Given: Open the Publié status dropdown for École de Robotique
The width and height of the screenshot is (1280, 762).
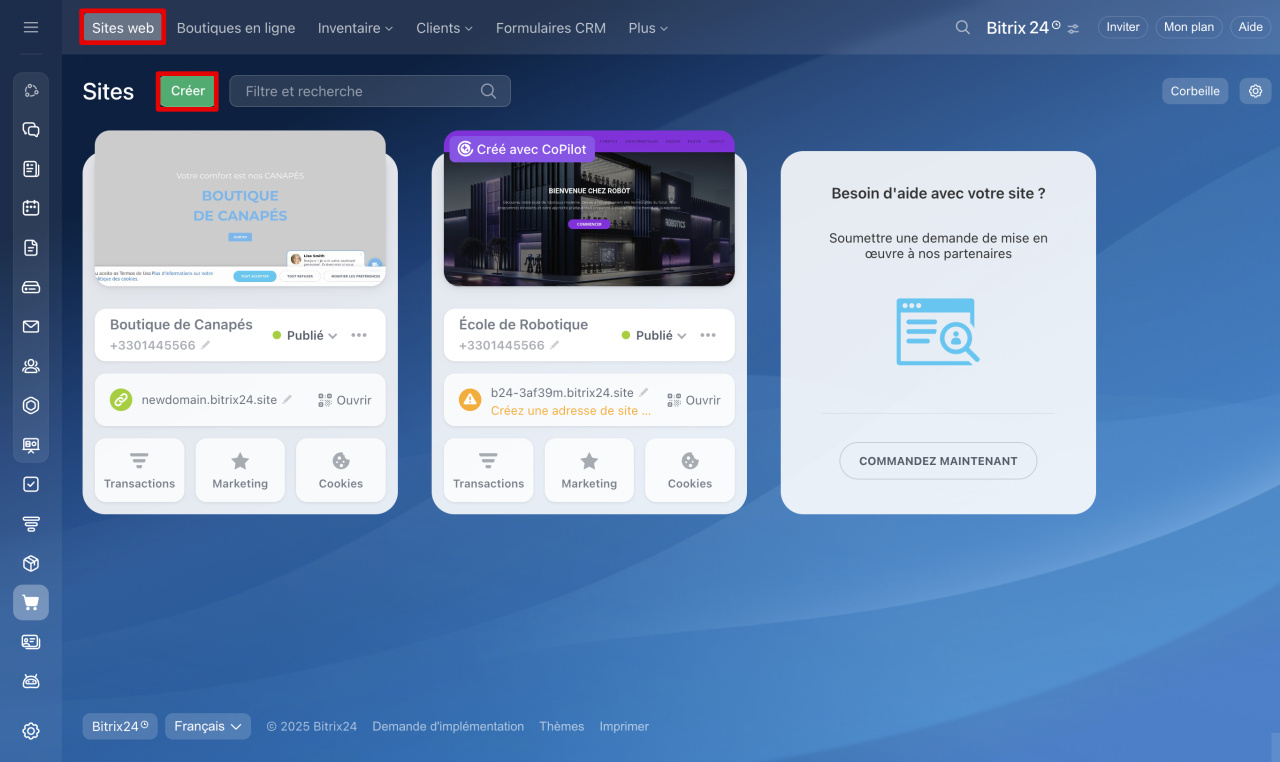Looking at the screenshot, I should tap(654, 336).
